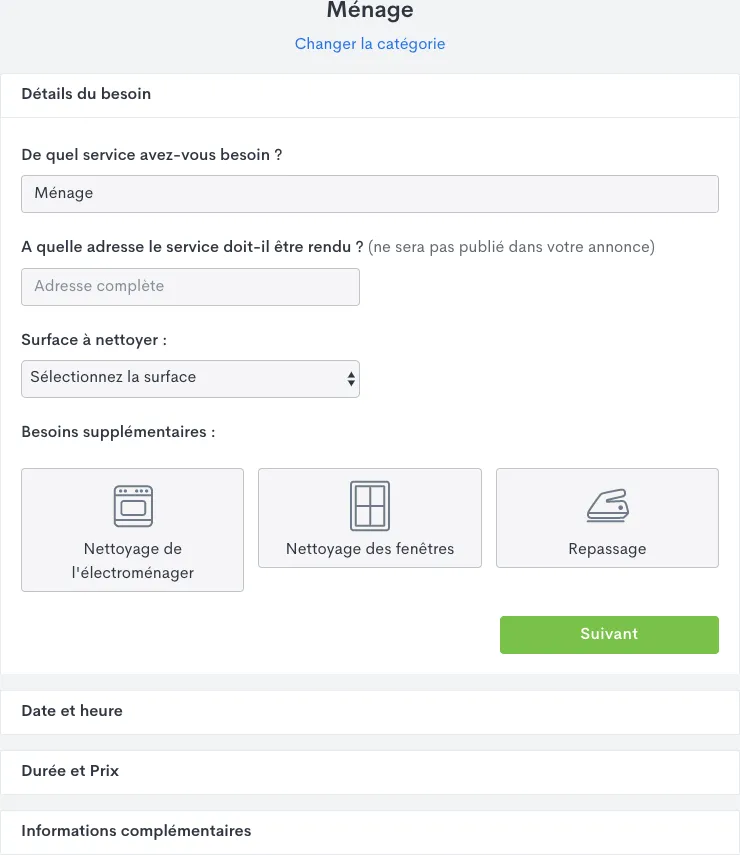Click the window pane icon

click(370, 506)
